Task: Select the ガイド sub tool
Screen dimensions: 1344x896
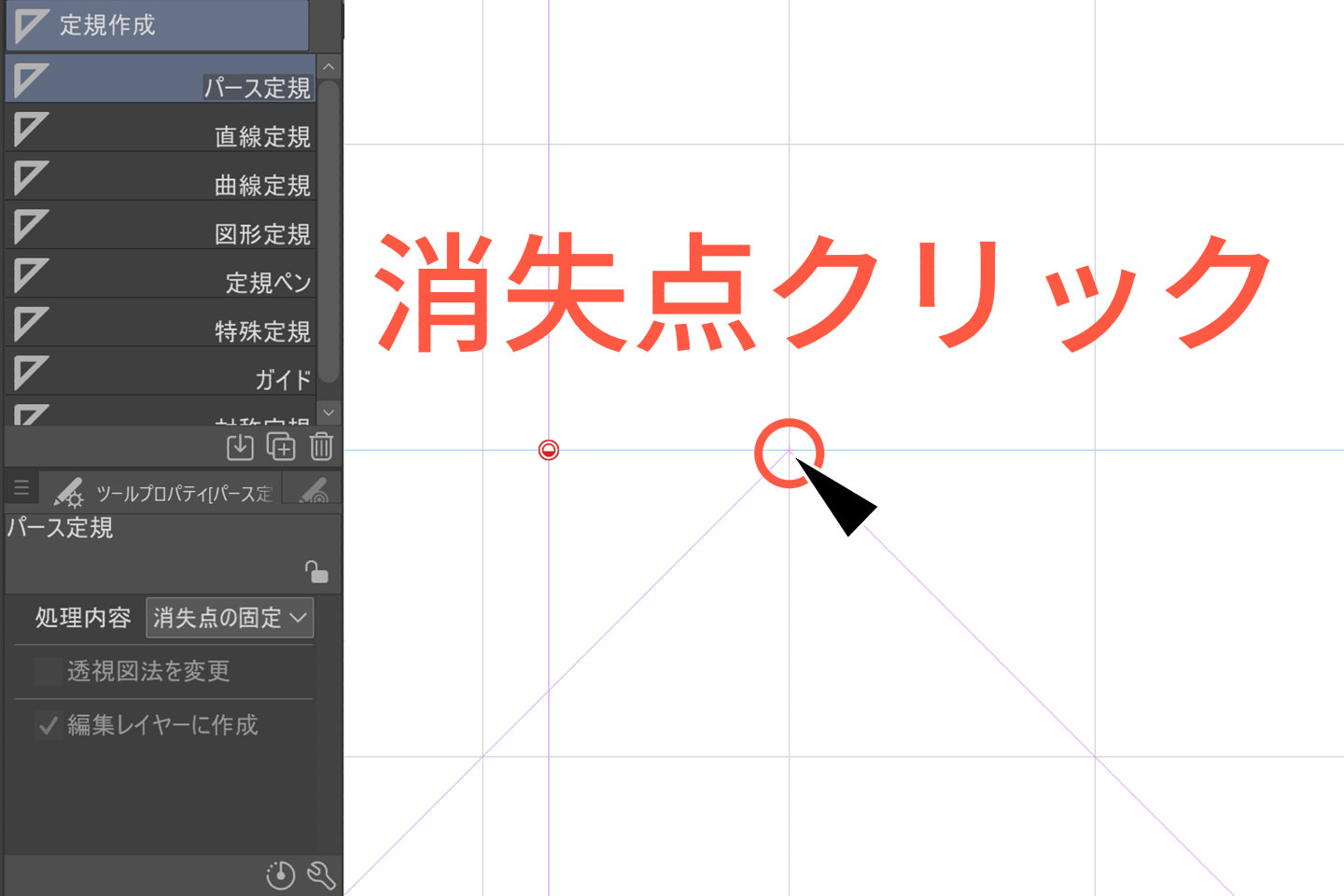Action: click(x=161, y=371)
